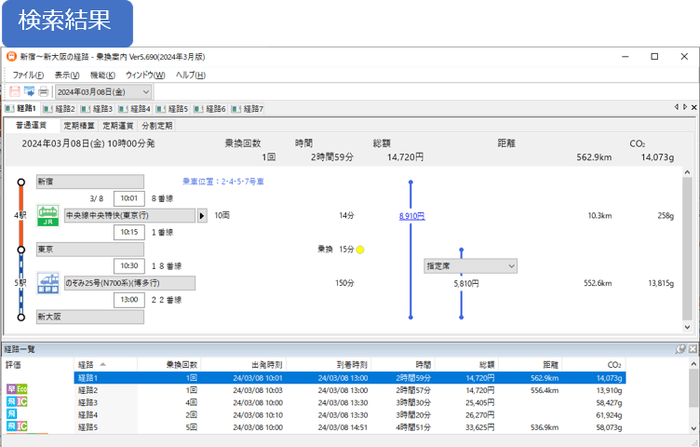Click the のぞみ25号 train name button
This screenshot has height=447, width=700.
[129, 283]
